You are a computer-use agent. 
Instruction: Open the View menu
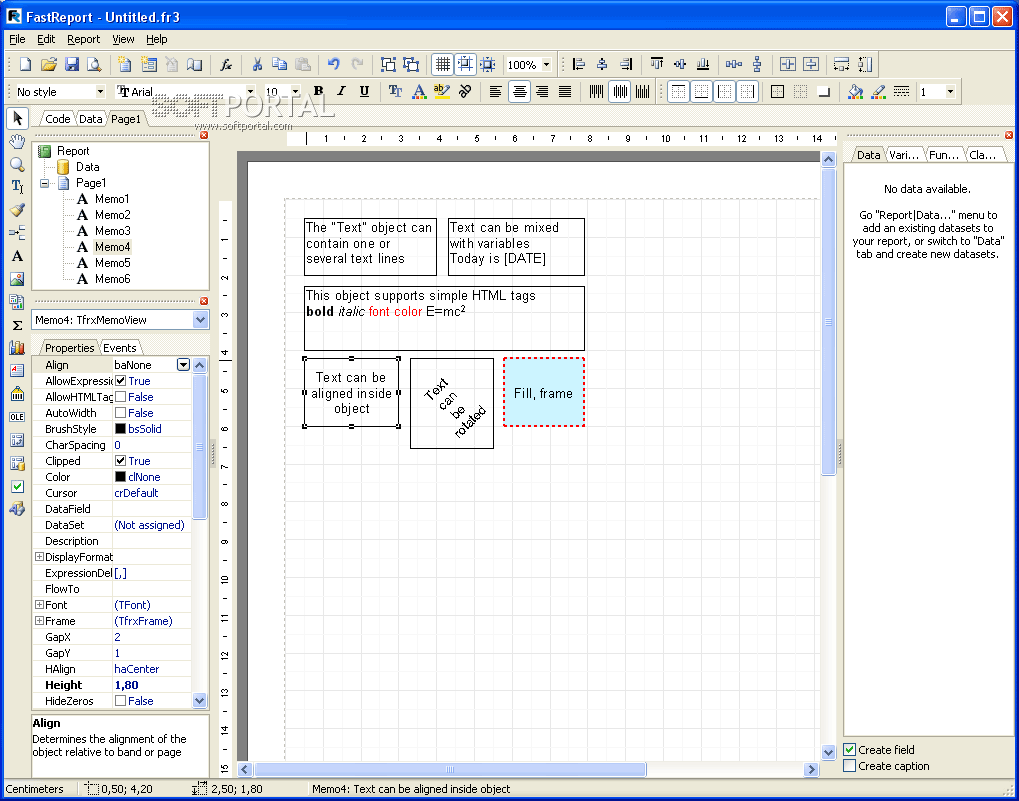click(123, 39)
